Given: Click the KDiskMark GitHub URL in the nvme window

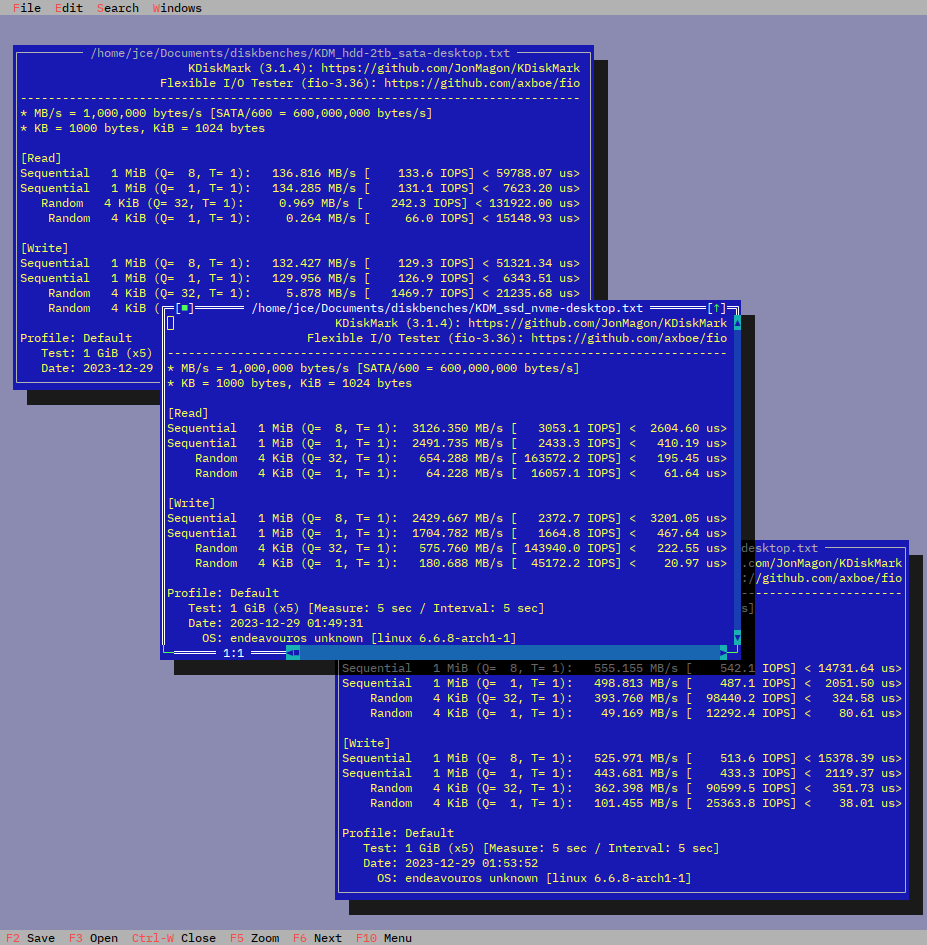Looking at the screenshot, I should (x=598, y=323).
